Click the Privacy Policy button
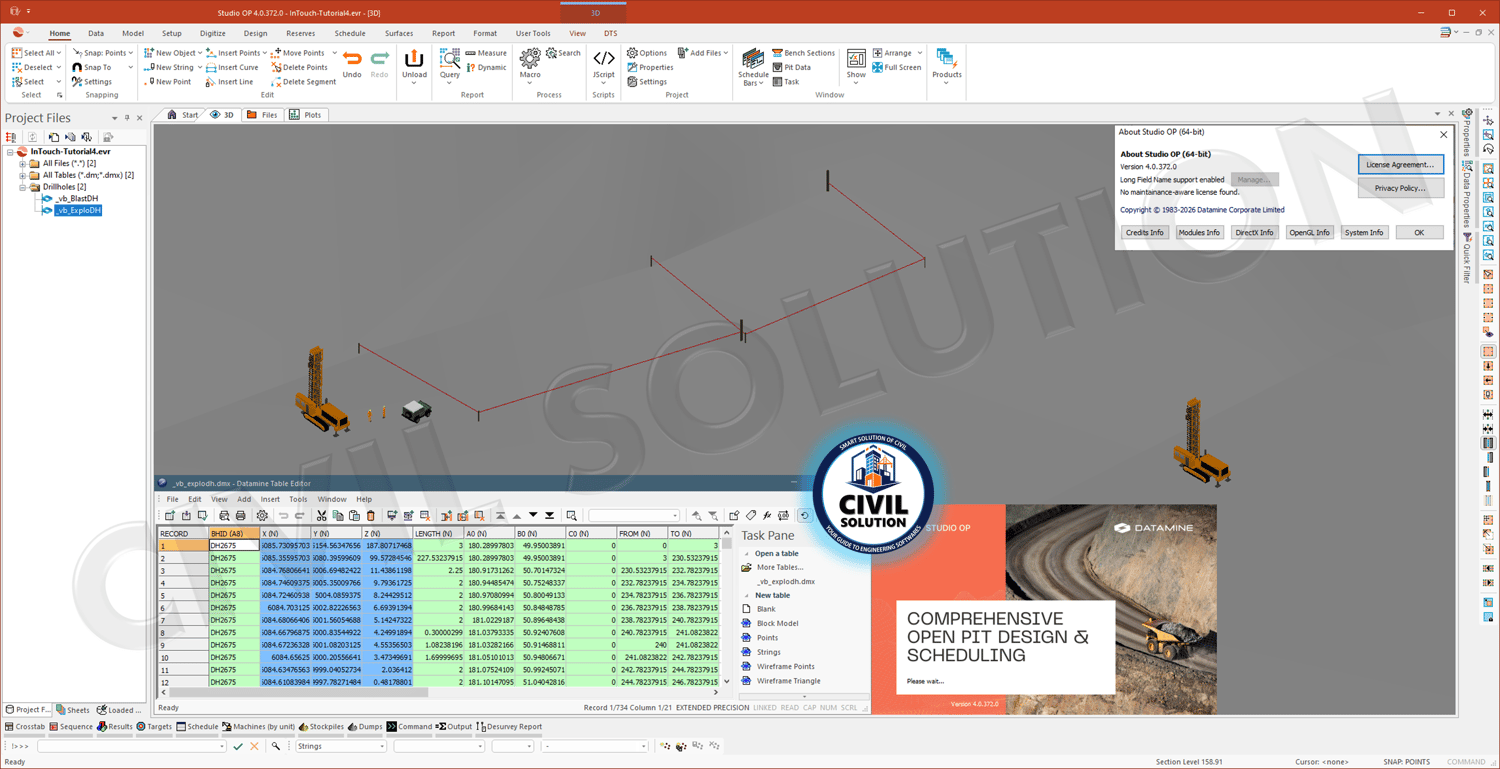This screenshot has height=769, width=1500. (x=1400, y=188)
